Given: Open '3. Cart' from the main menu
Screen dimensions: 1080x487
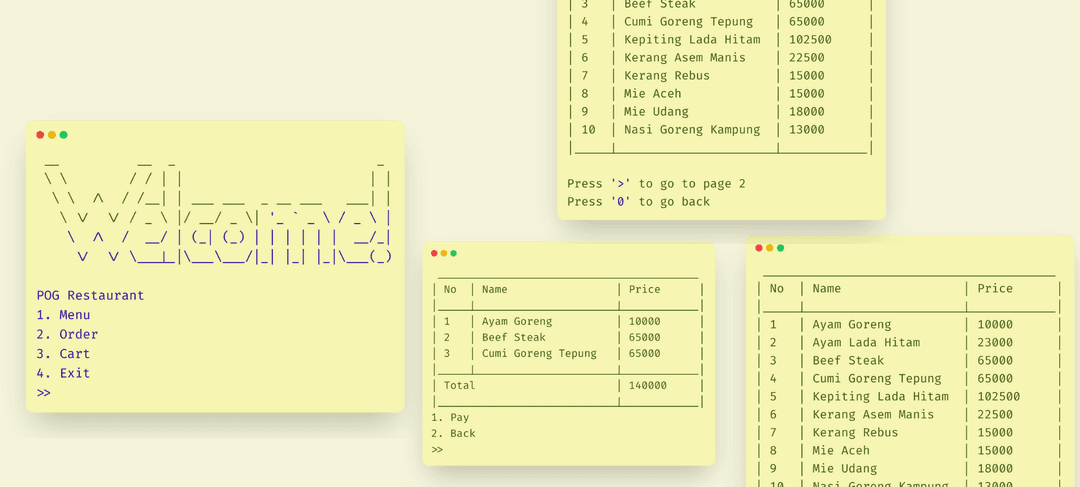Looking at the screenshot, I should pos(63,354).
